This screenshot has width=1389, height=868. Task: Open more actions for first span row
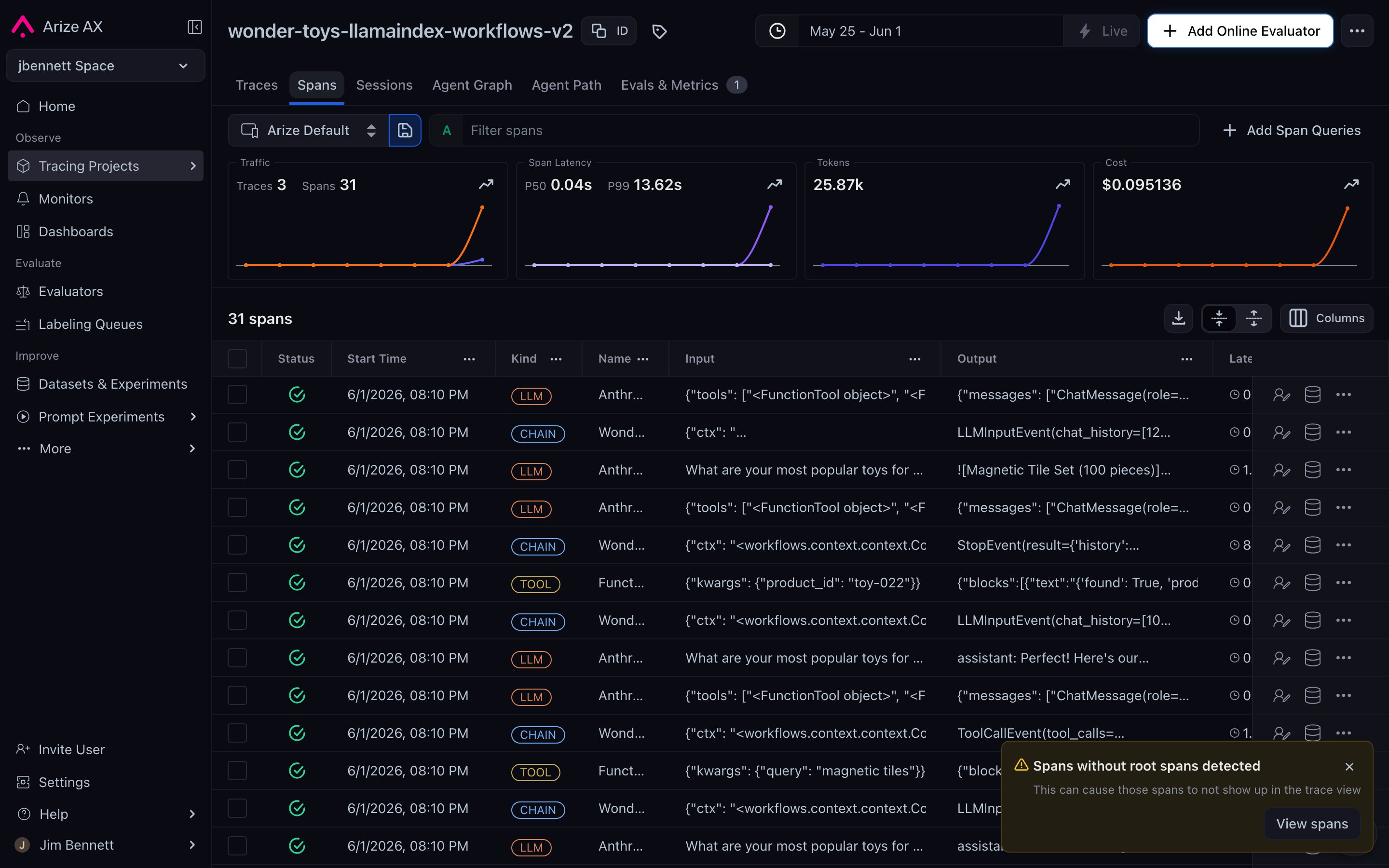(x=1343, y=395)
